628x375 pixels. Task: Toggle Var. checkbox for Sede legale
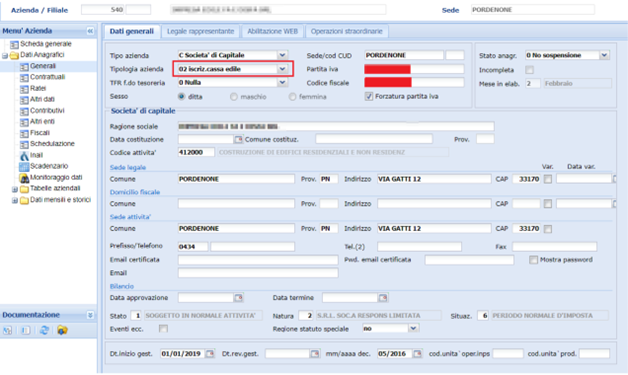(548, 179)
